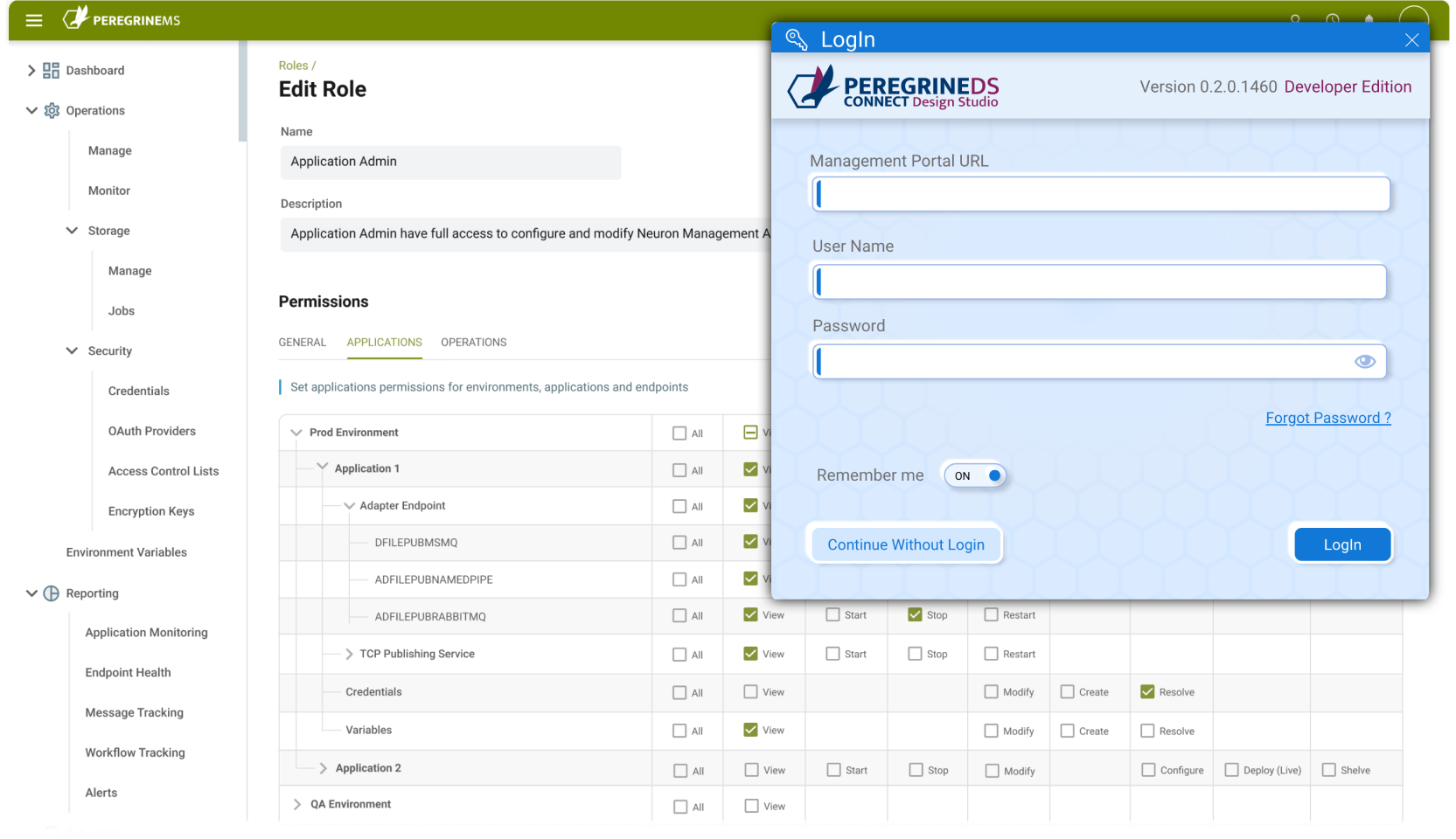This screenshot has width=1456, height=839.
Task: Edit the role Name field
Action: click(x=450, y=163)
